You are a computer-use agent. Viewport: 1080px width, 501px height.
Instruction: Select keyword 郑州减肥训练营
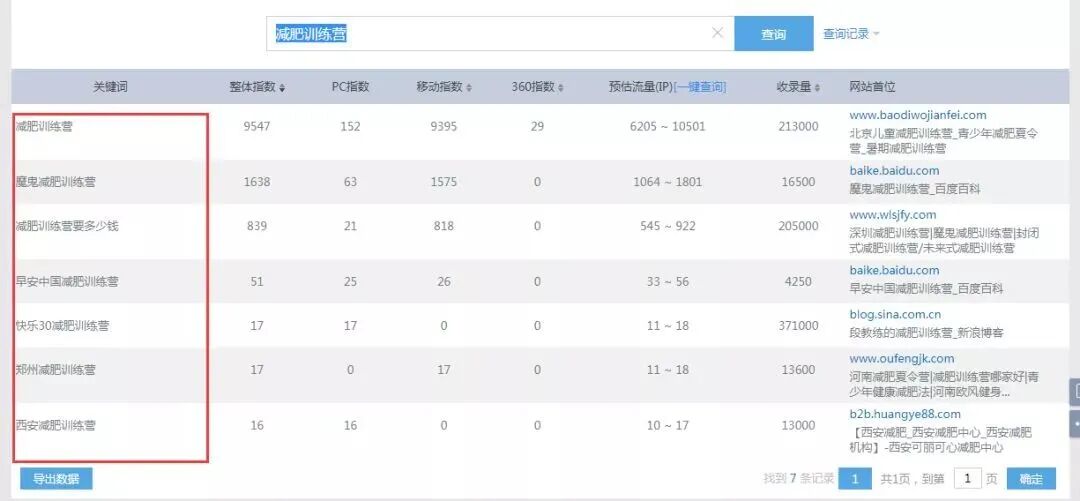click(56, 370)
